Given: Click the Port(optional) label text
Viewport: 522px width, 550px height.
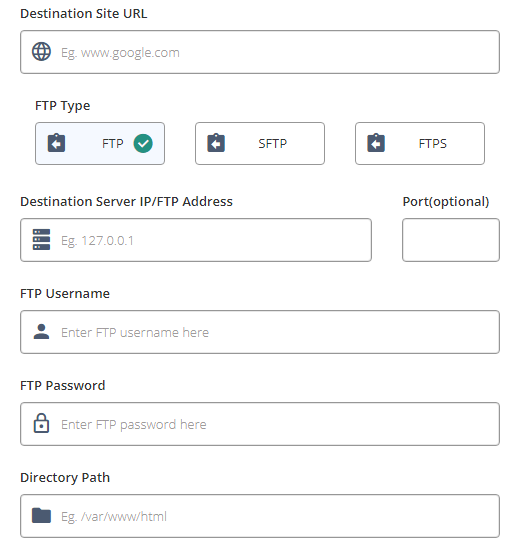Looking at the screenshot, I should pyautogui.click(x=446, y=202).
